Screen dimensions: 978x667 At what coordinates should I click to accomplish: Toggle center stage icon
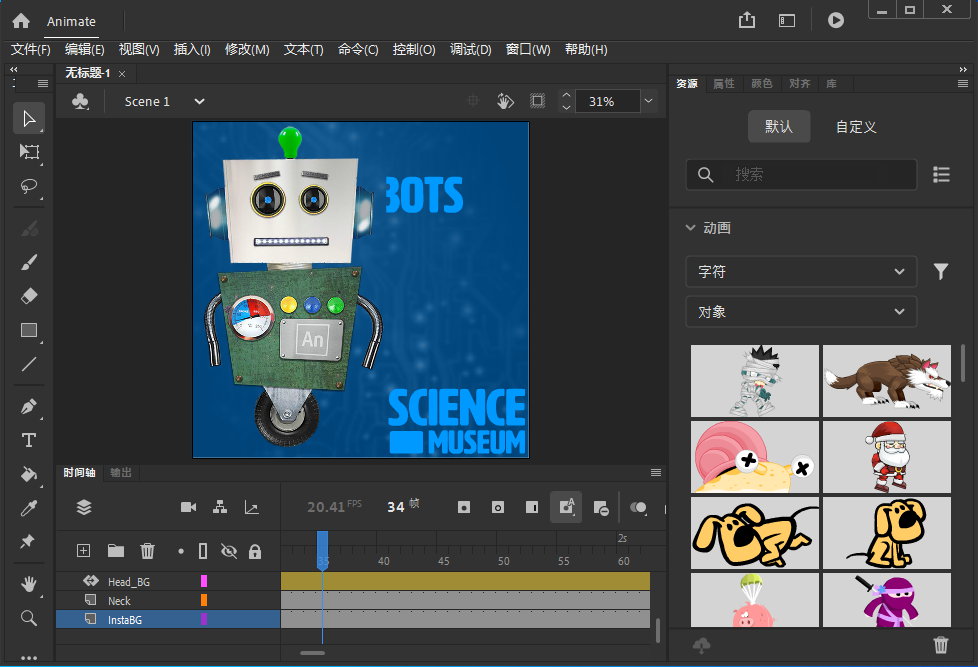click(x=473, y=100)
